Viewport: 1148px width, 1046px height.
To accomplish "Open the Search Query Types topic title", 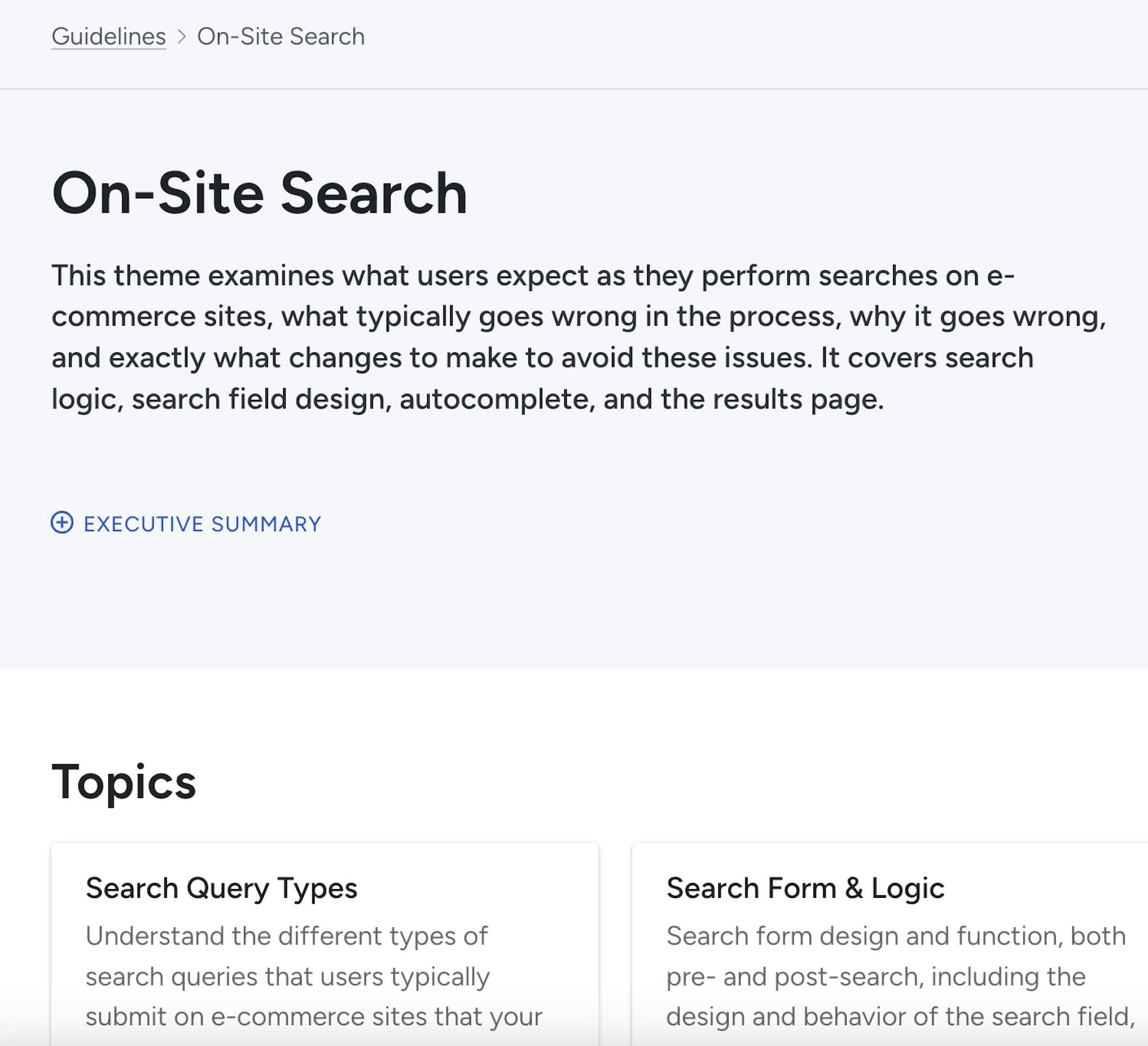I will [x=221, y=888].
